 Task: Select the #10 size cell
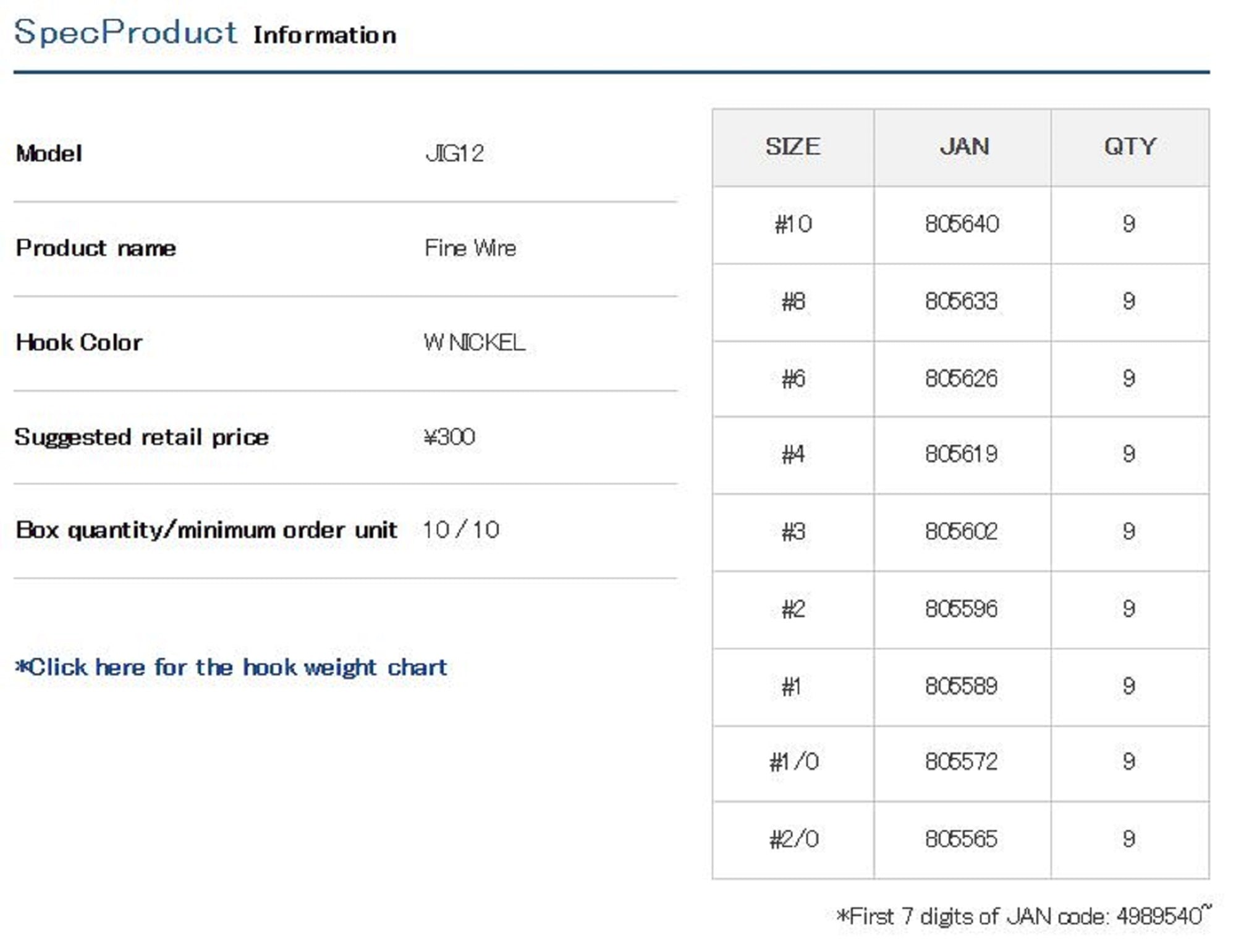coord(793,224)
